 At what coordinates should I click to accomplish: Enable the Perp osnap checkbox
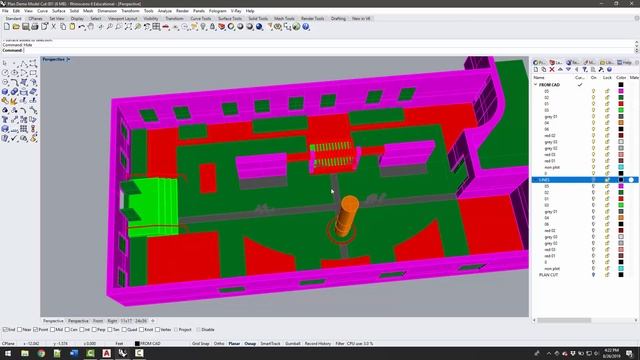(x=94, y=329)
